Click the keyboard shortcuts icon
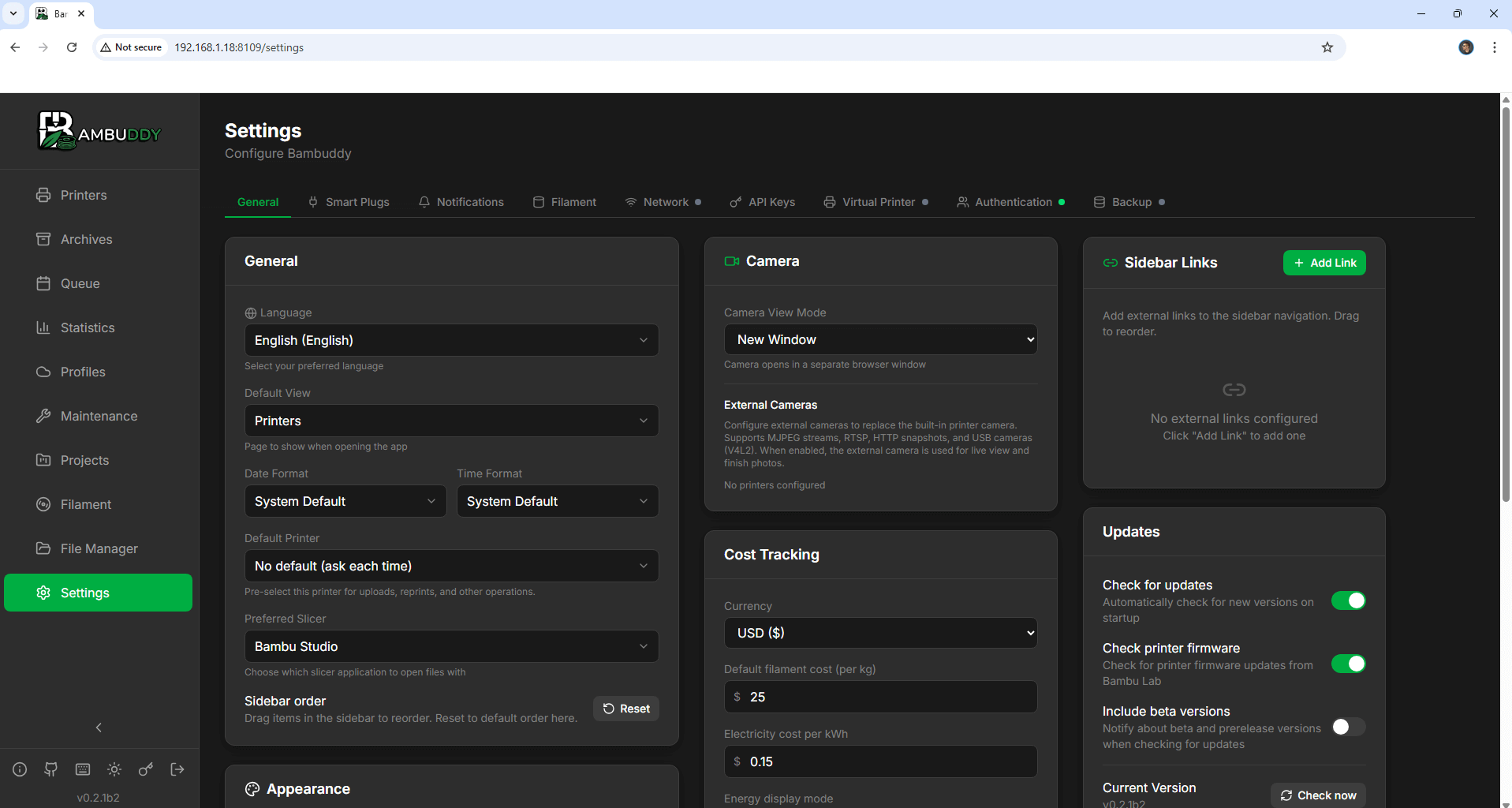This screenshot has width=1512, height=808. 83,769
